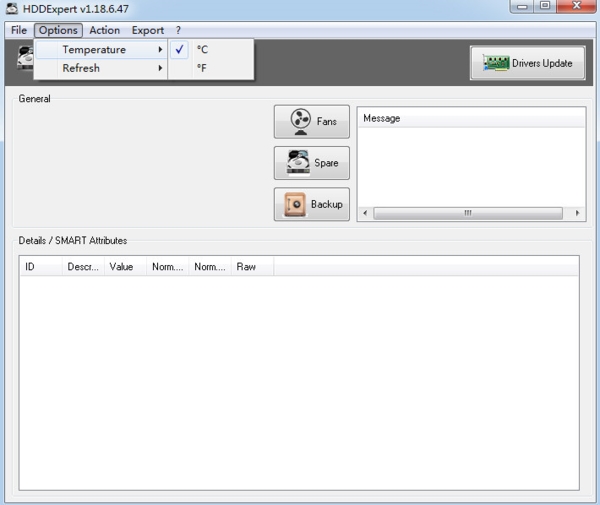Choose the °C temperature unit

coord(211,50)
